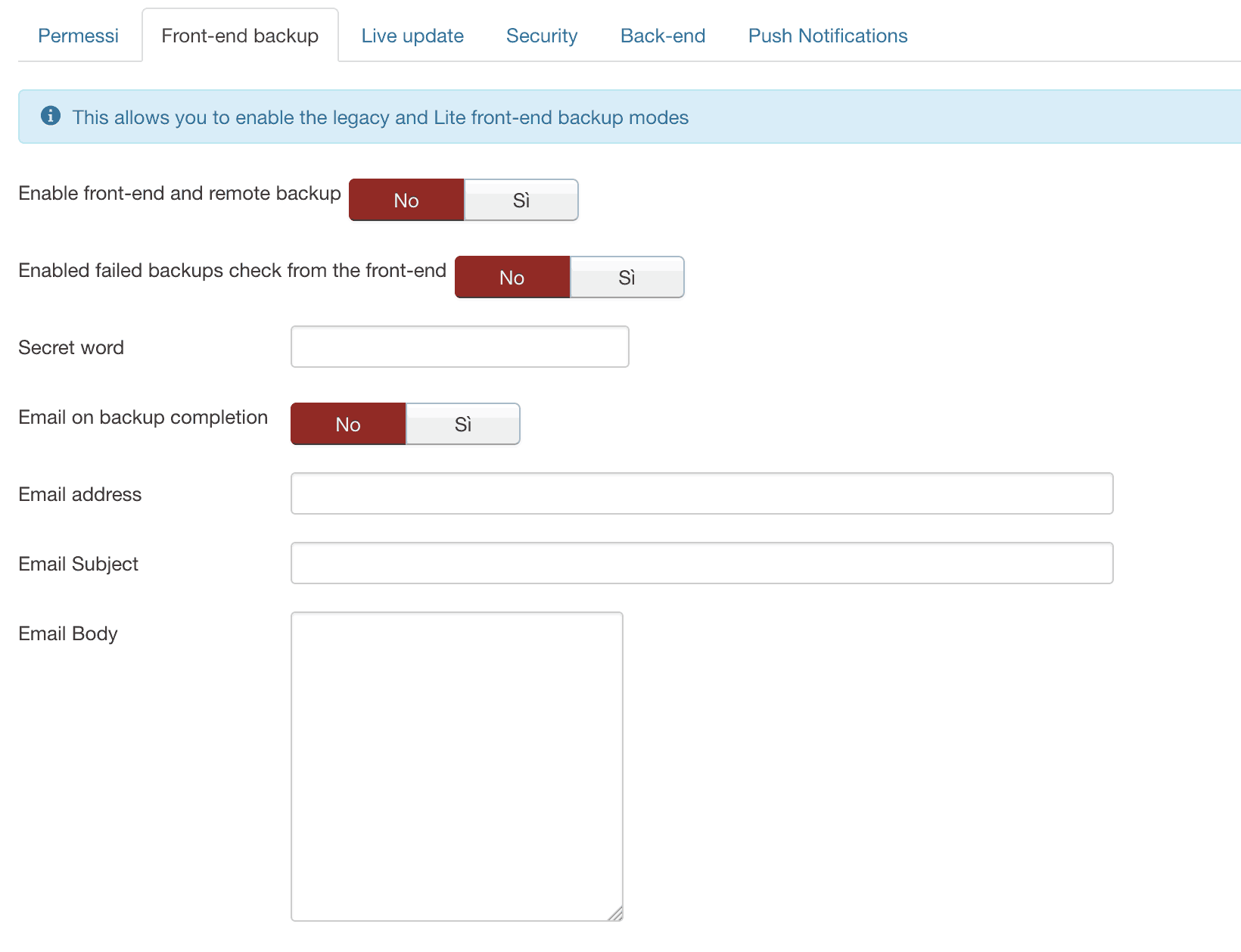1241x952 pixels.
Task: Click the 'Email address' label
Action: pos(80,494)
